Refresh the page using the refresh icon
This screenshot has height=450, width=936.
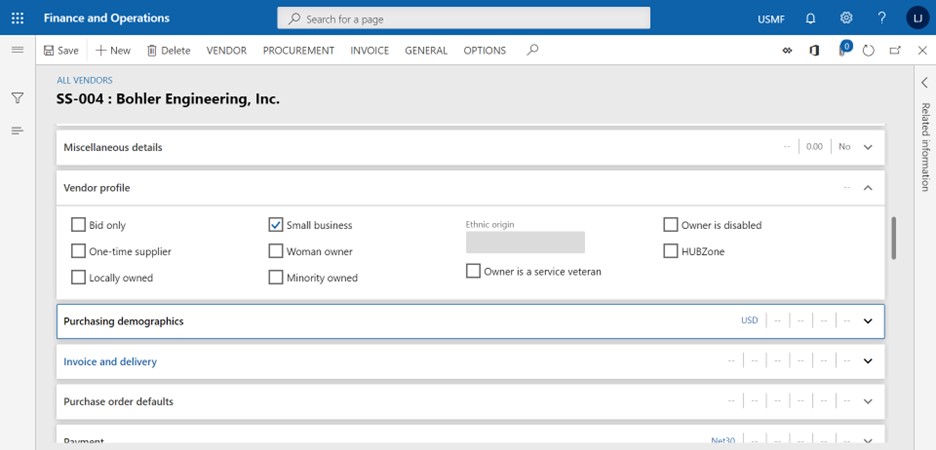(868, 50)
